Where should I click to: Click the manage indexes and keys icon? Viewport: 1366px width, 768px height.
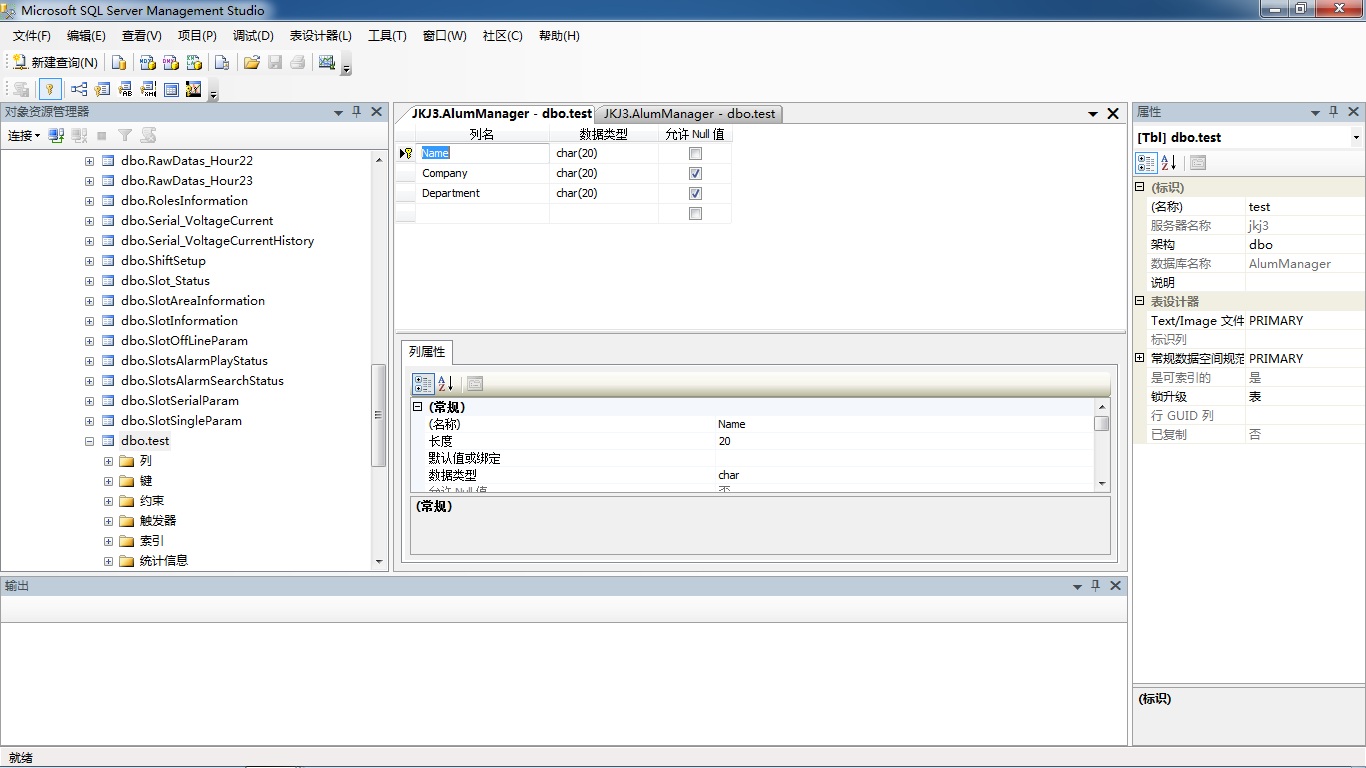(102, 89)
